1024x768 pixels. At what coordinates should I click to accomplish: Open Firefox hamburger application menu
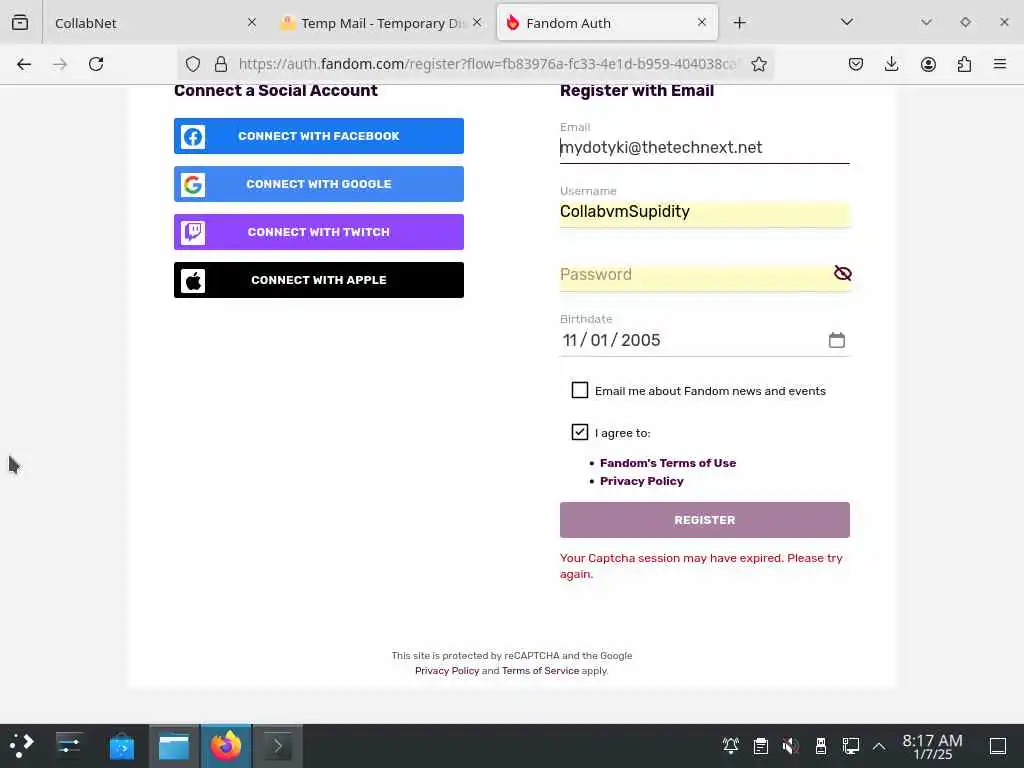tap(1000, 64)
